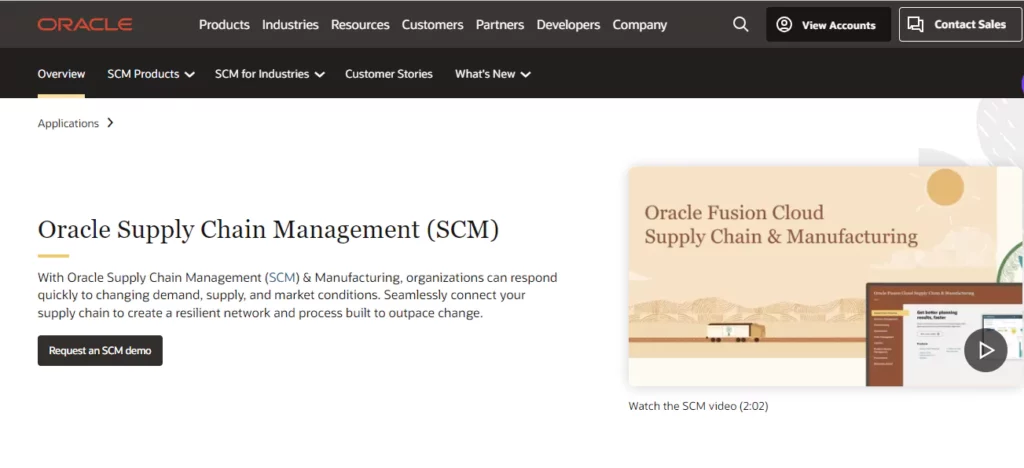Open the Resources menu
Viewport: 1024px width, 468px height.
(360, 25)
